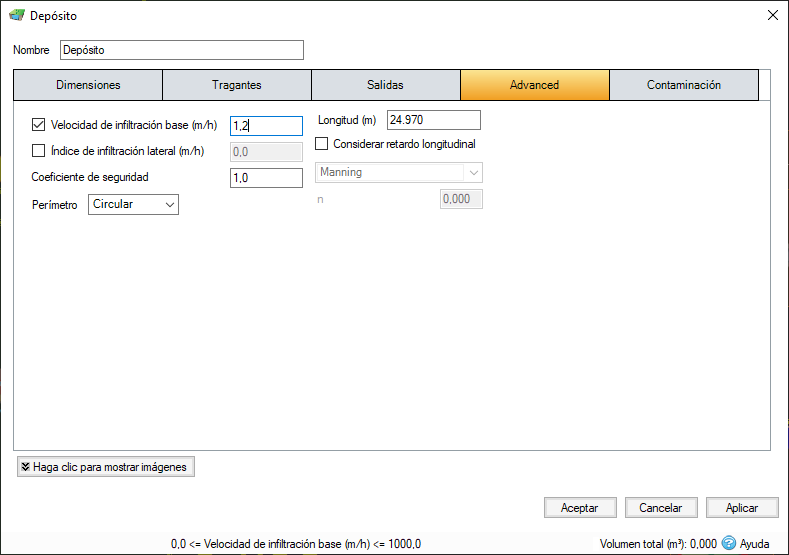Click the infiltration base velocity field 1,2

pos(266,126)
